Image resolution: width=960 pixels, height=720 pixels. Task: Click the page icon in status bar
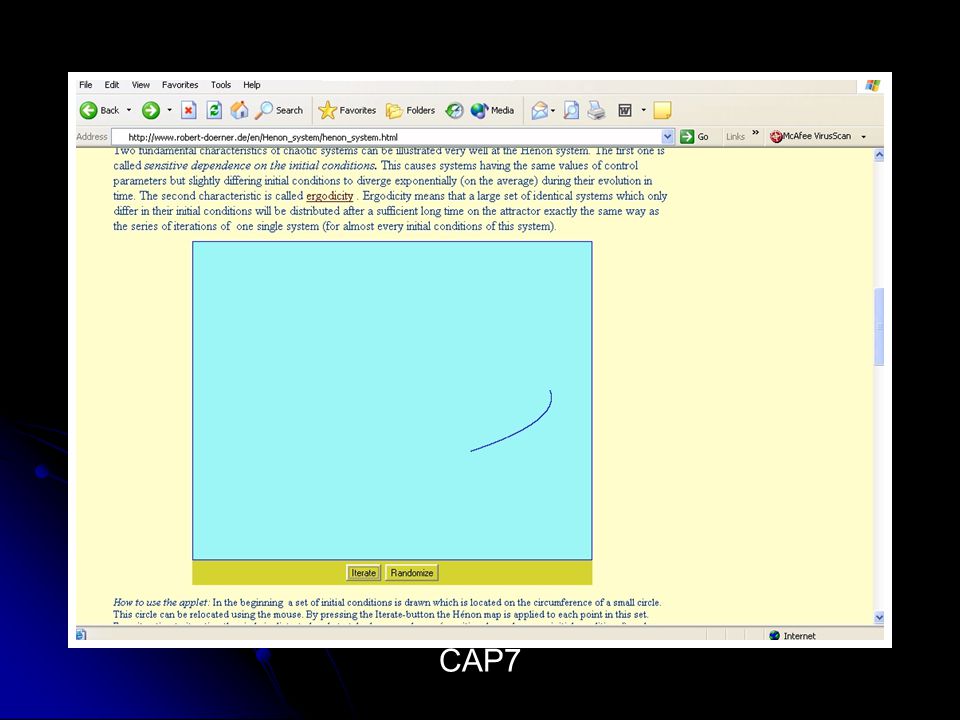pyautogui.click(x=80, y=635)
